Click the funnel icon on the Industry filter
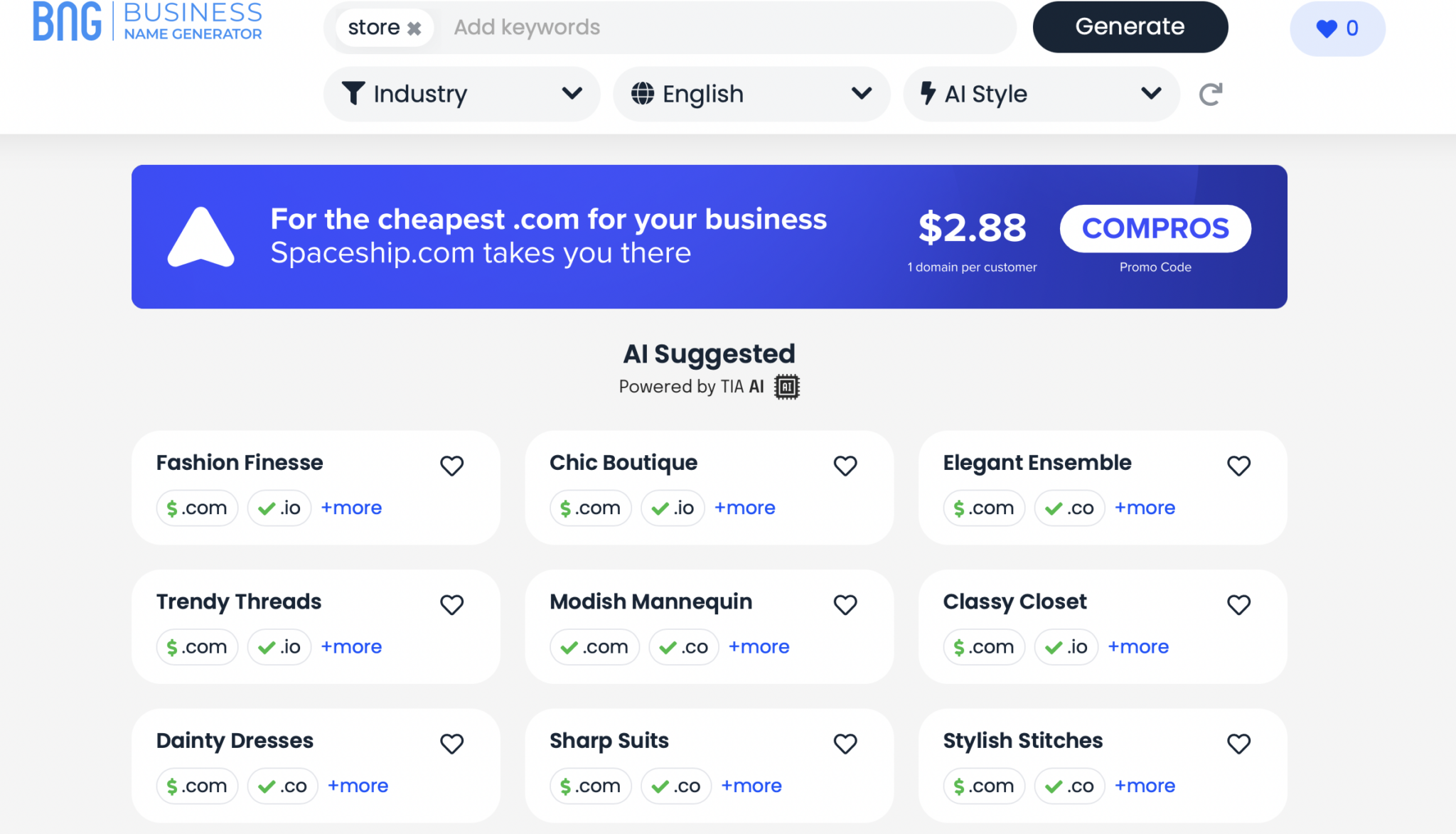Image resolution: width=1456 pixels, height=834 pixels. pos(353,93)
